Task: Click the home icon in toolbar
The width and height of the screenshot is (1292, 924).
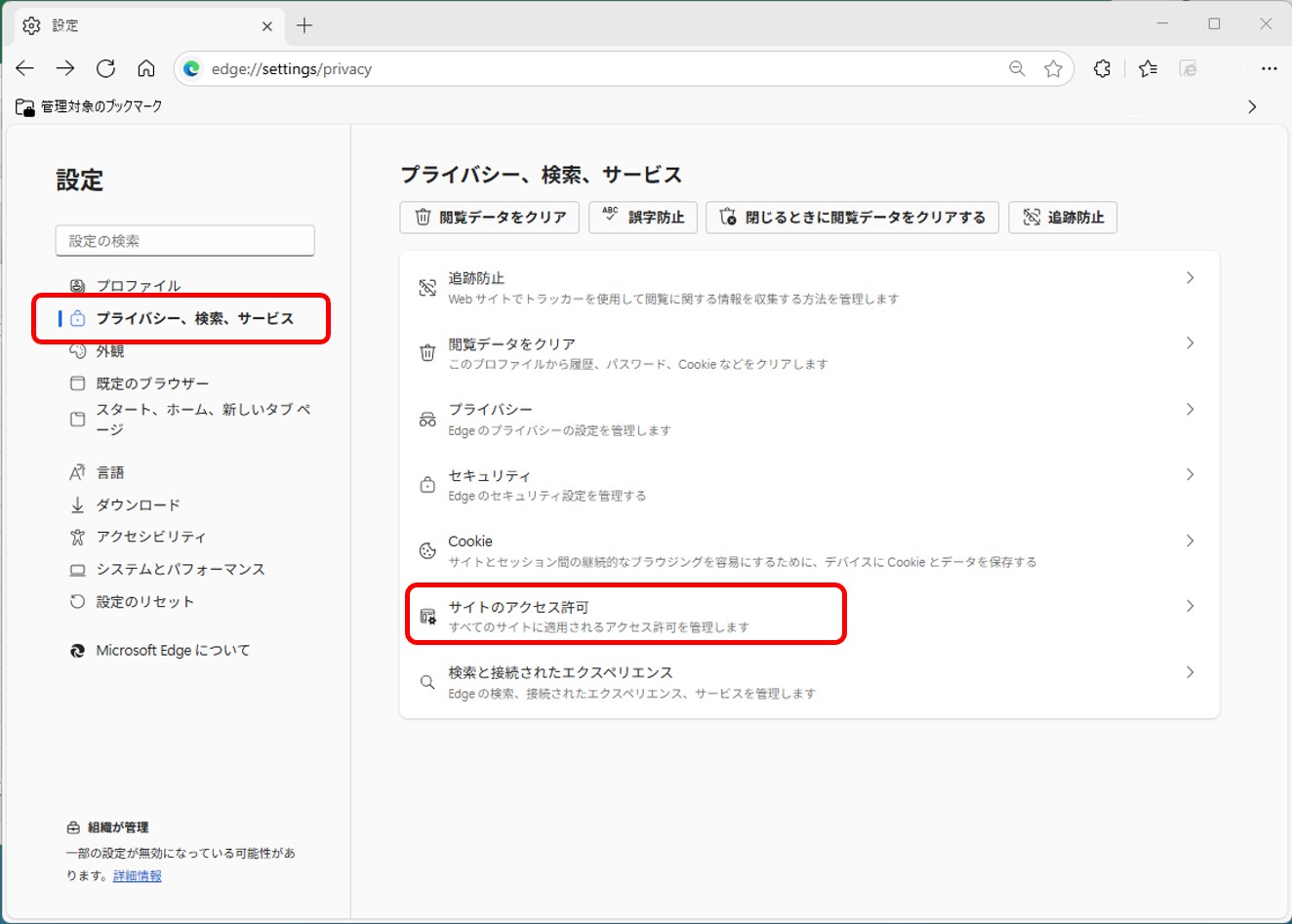Action: pyautogui.click(x=146, y=68)
